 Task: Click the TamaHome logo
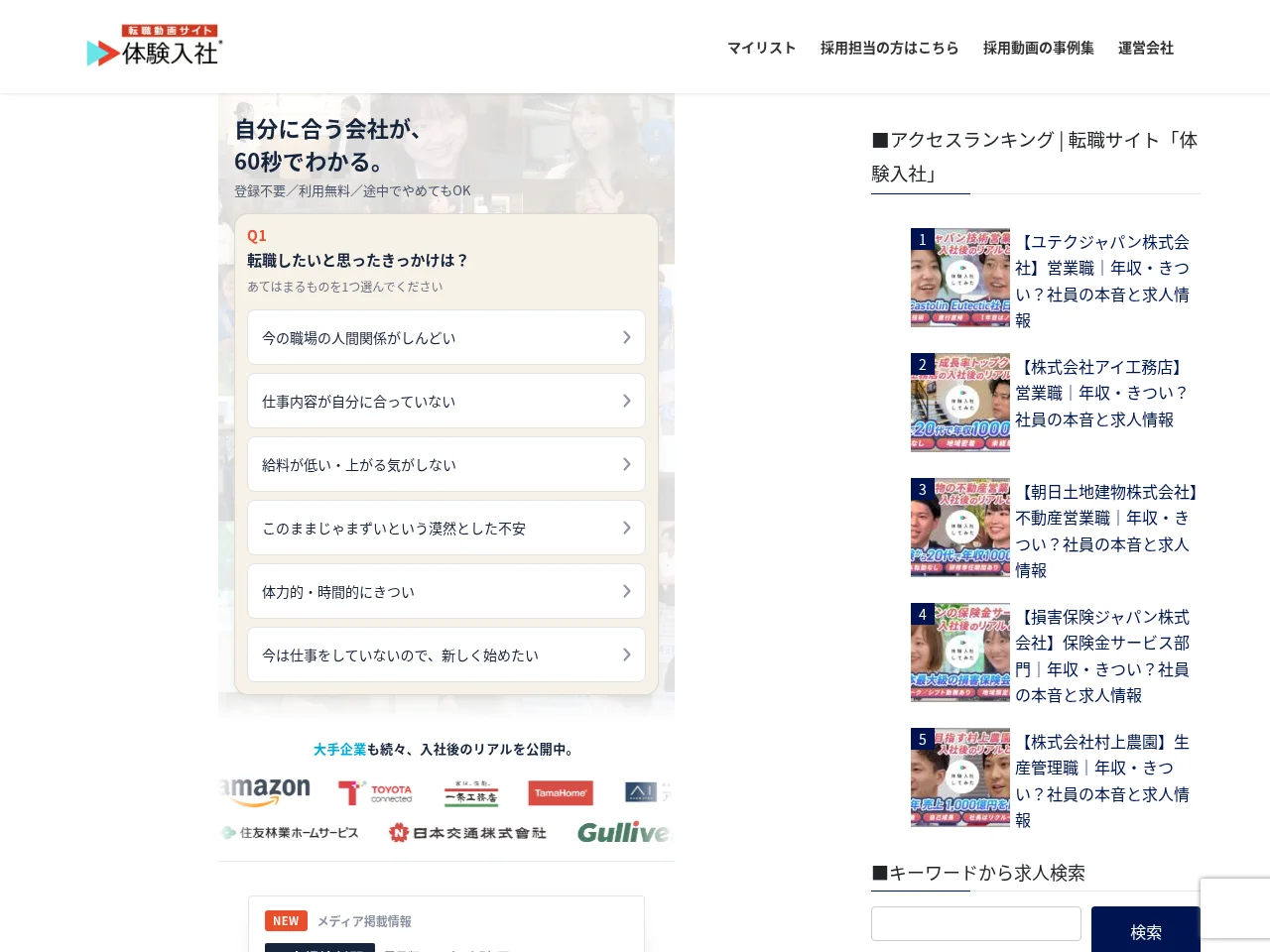561,792
